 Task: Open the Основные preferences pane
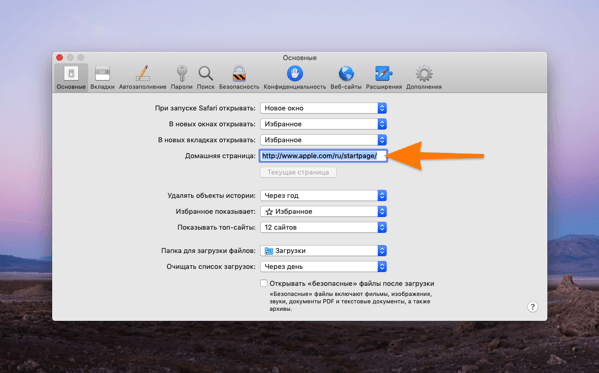[x=71, y=78]
